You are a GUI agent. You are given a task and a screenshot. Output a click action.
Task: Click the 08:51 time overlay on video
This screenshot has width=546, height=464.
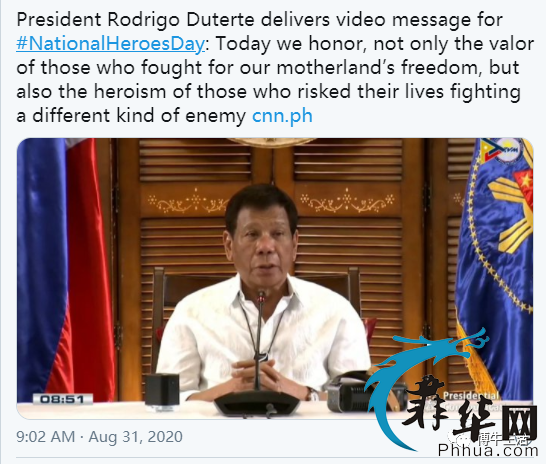(x=63, y=399)
